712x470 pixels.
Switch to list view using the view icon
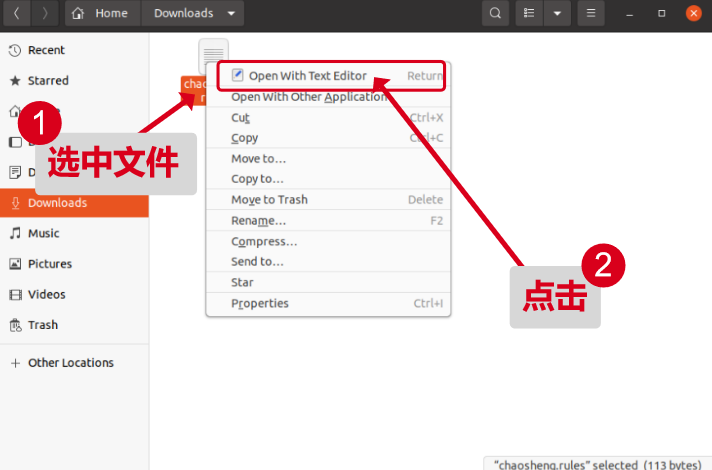point(528,14)
